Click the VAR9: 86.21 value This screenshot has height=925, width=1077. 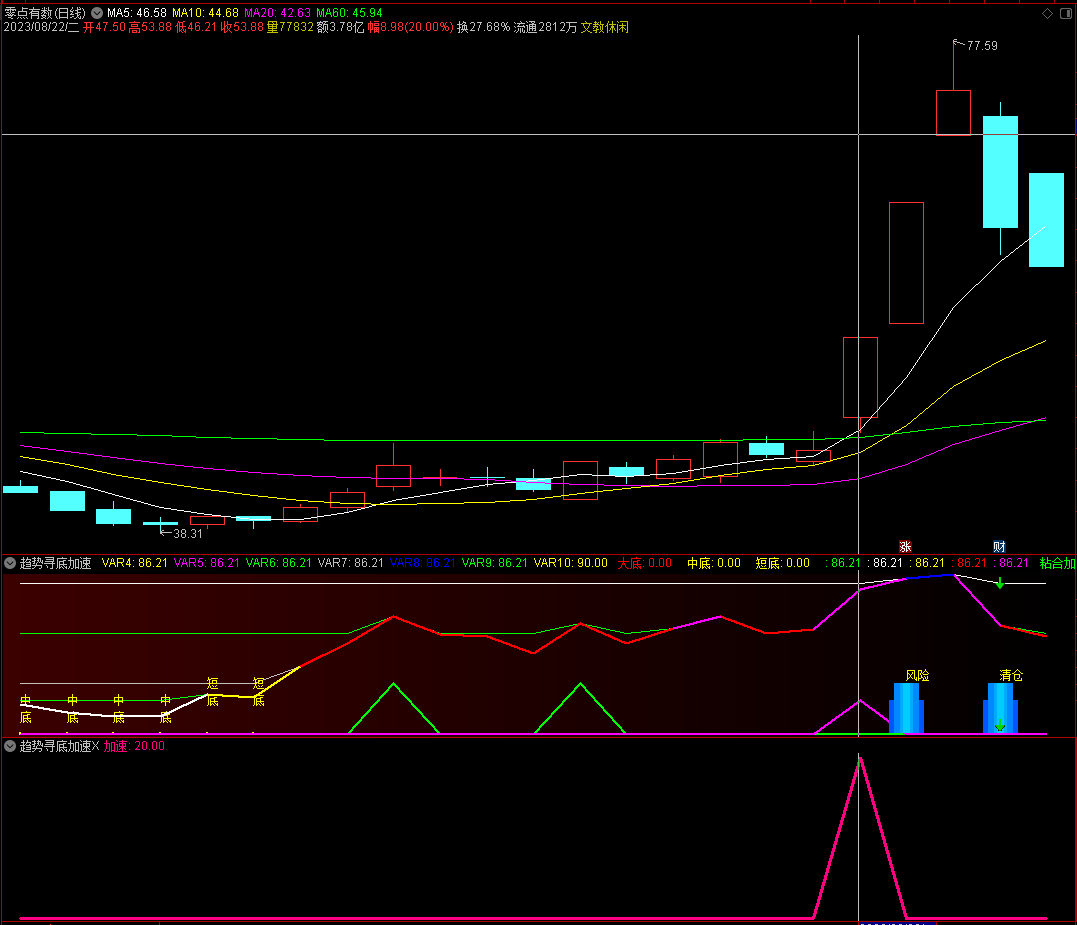tap(495, 563)
